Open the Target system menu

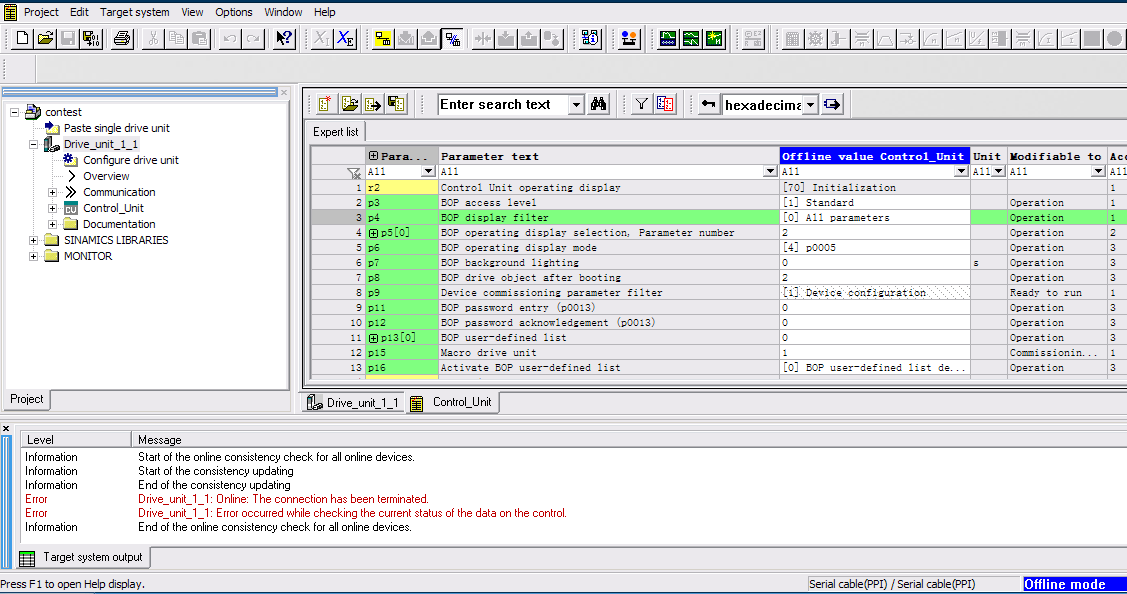(134, 12)
